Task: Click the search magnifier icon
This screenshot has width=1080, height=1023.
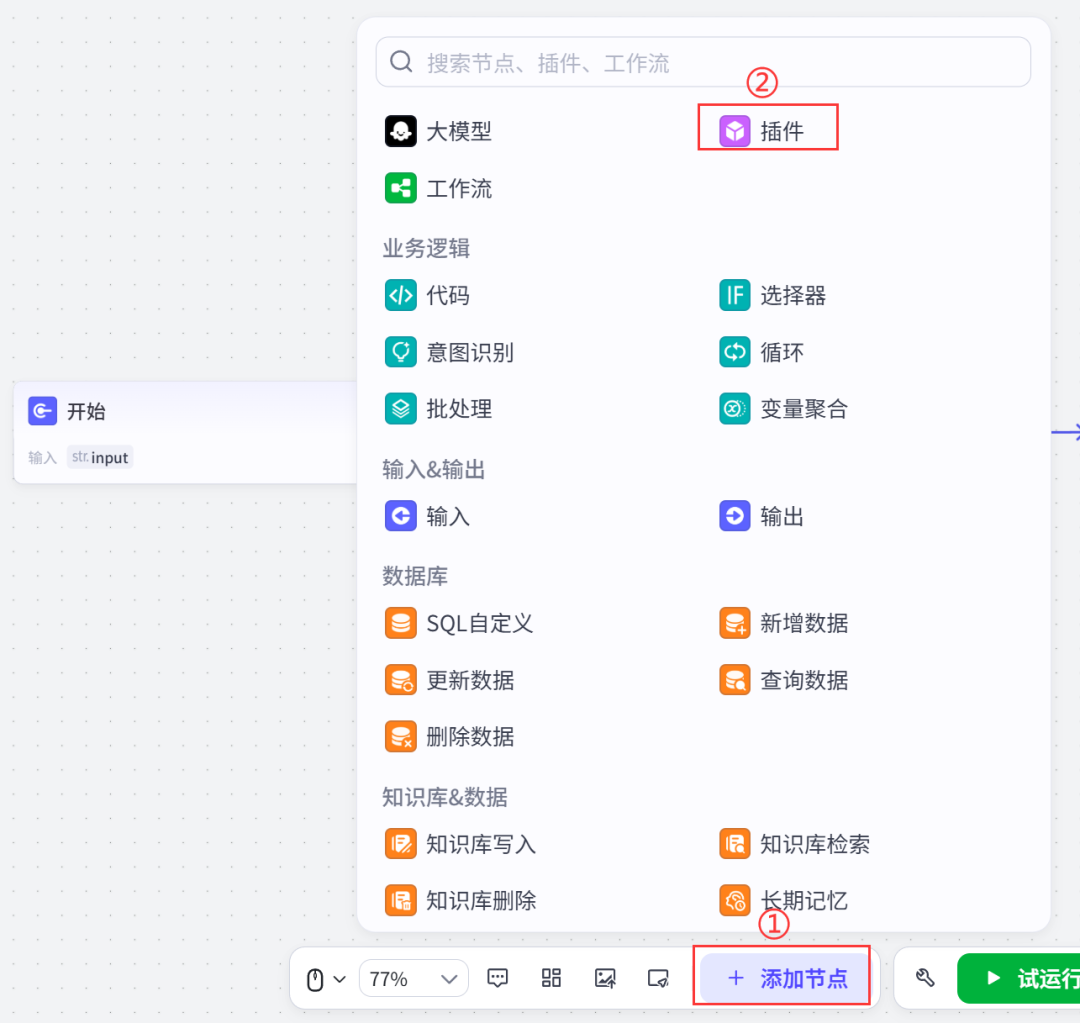Action: tap(401, 62)
